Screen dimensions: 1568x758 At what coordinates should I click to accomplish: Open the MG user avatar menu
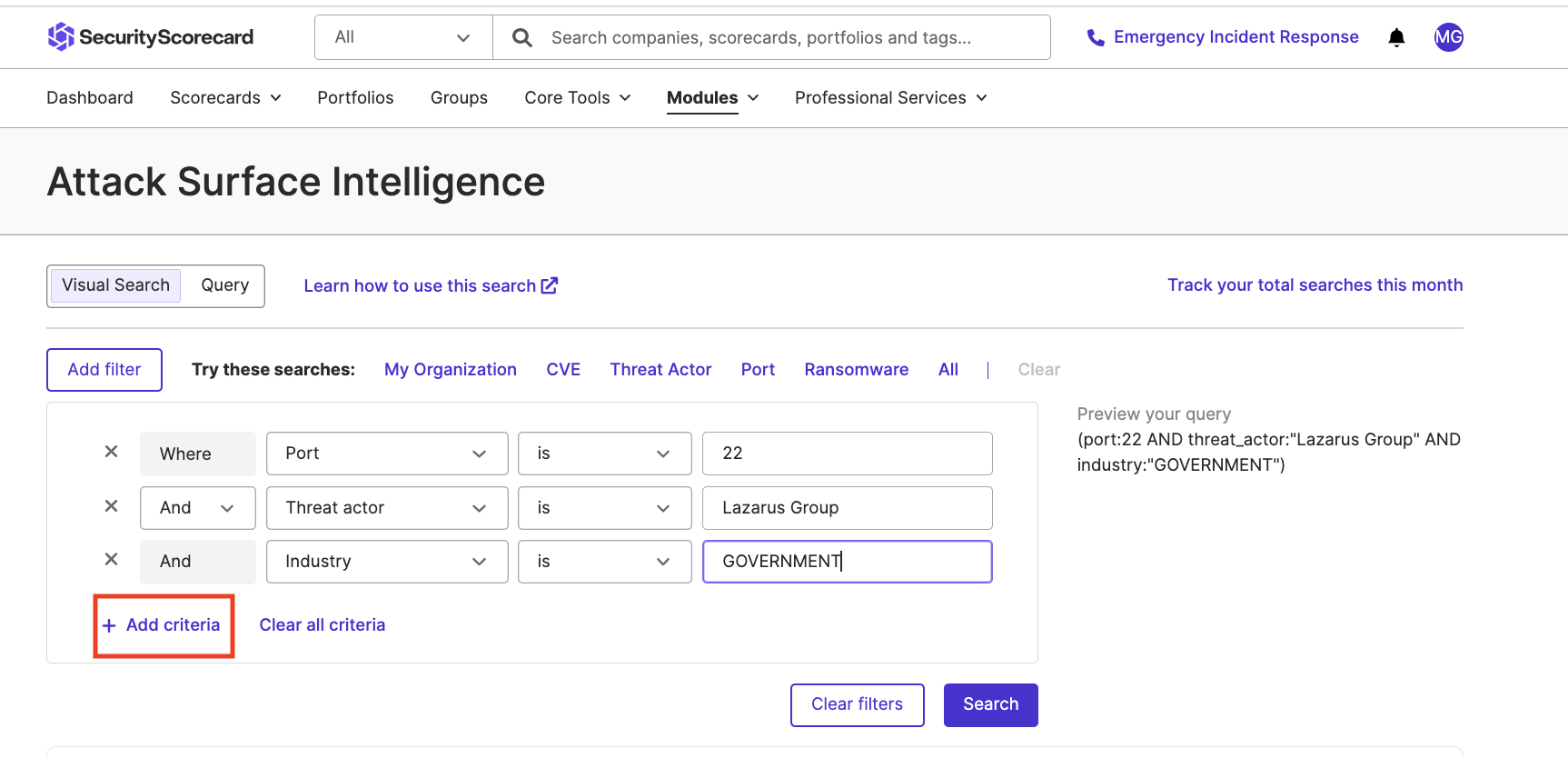(1448, 37)
